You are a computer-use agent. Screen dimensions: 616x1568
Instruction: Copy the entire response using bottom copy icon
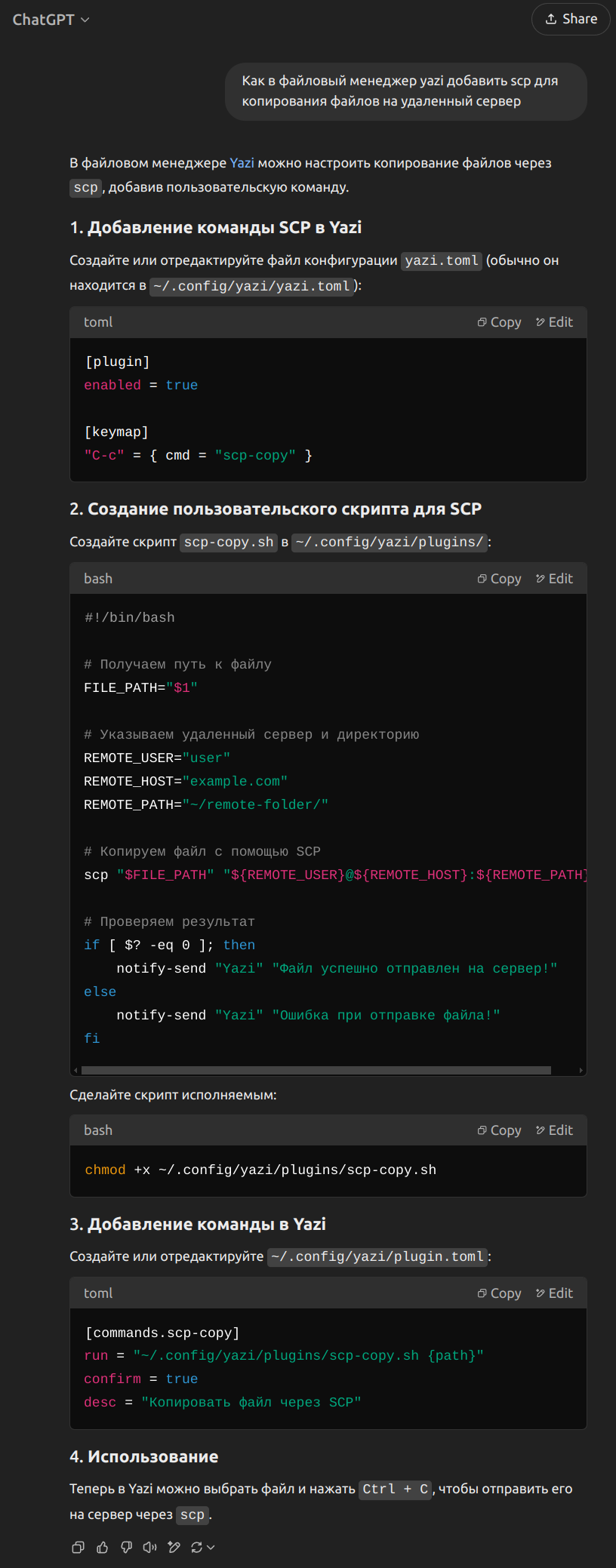point(78,1548)
